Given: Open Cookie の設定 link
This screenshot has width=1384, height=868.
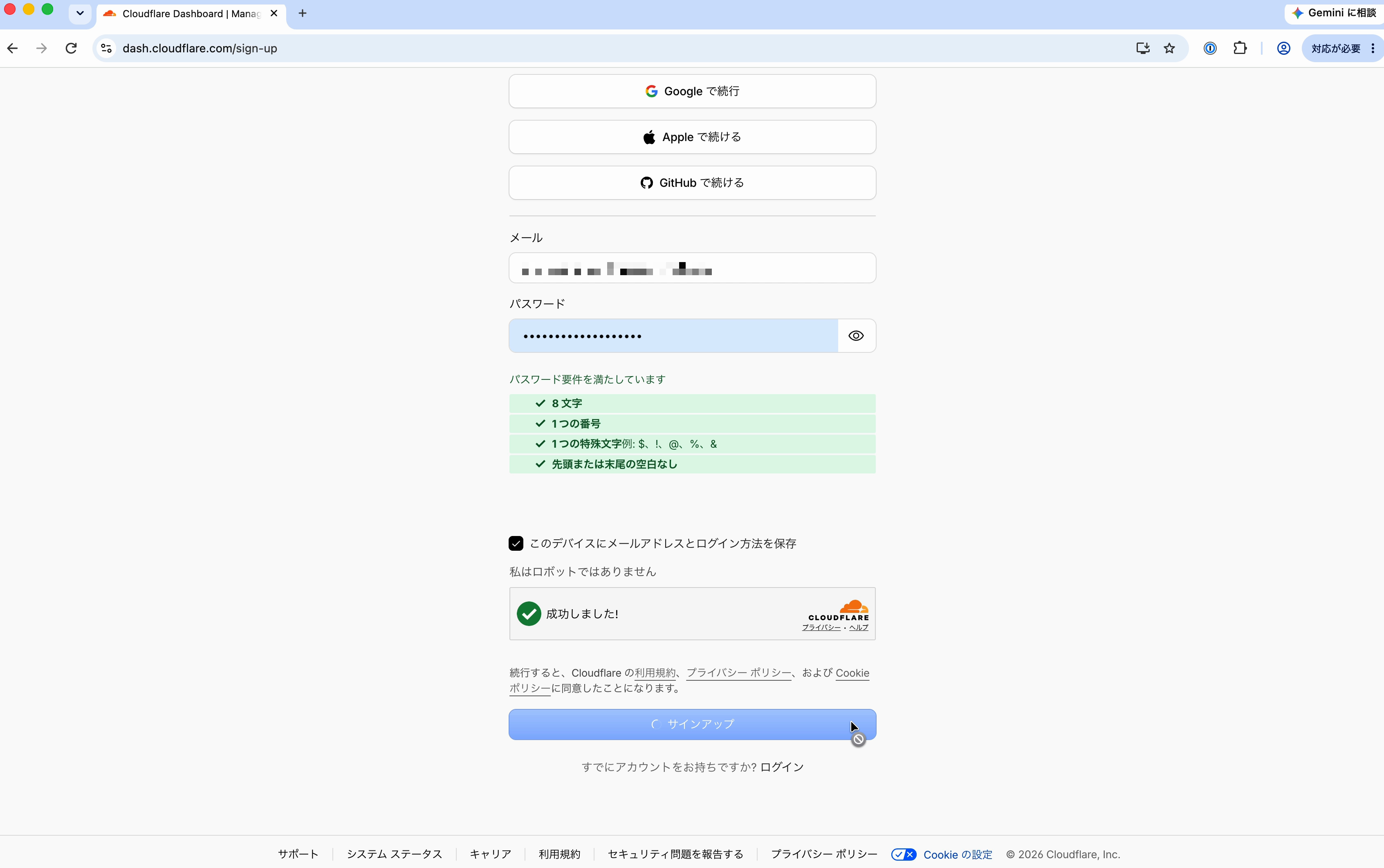Looking at the screenshot, I should [958, 855].
